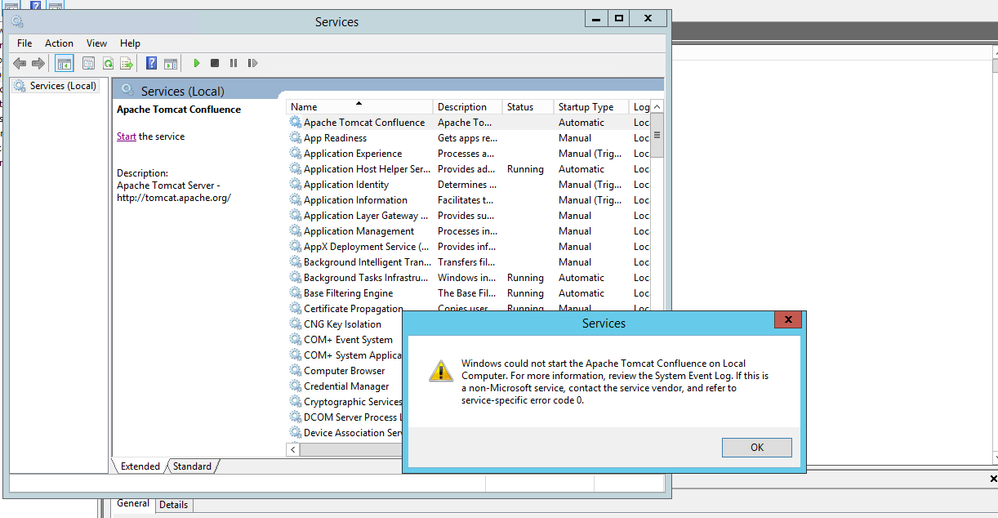Minimize the Services window
998x518 pixels.
(x=596, y=18)
